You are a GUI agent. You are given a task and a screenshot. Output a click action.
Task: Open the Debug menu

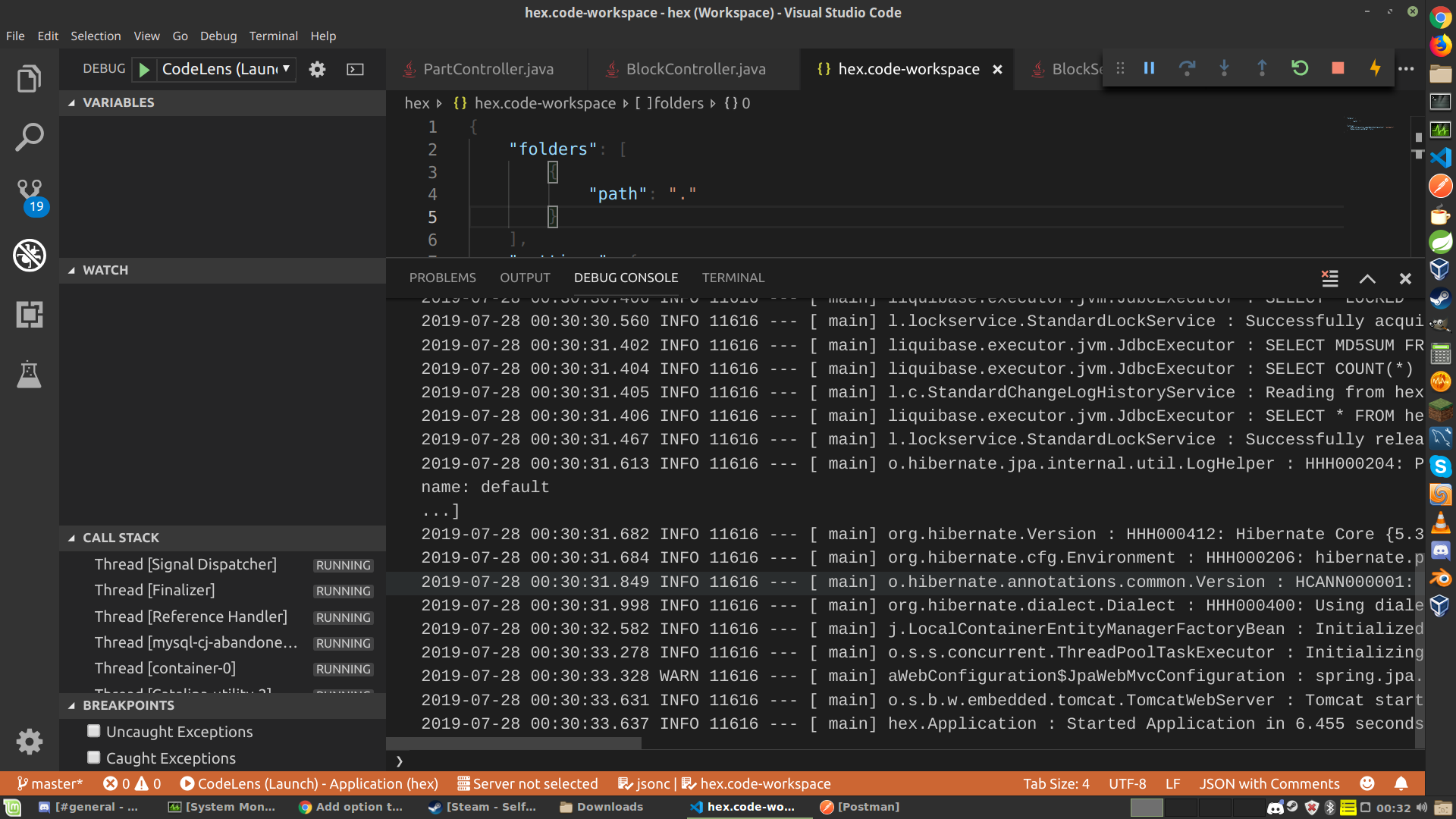pos(218,36)
